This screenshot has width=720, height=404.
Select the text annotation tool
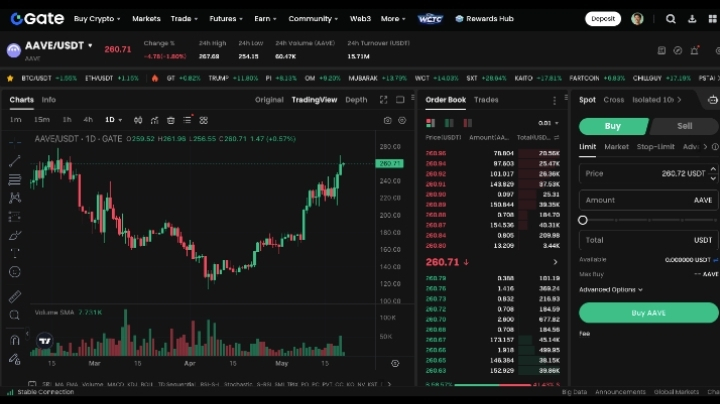pyautogui.click(x=15, y=253)
